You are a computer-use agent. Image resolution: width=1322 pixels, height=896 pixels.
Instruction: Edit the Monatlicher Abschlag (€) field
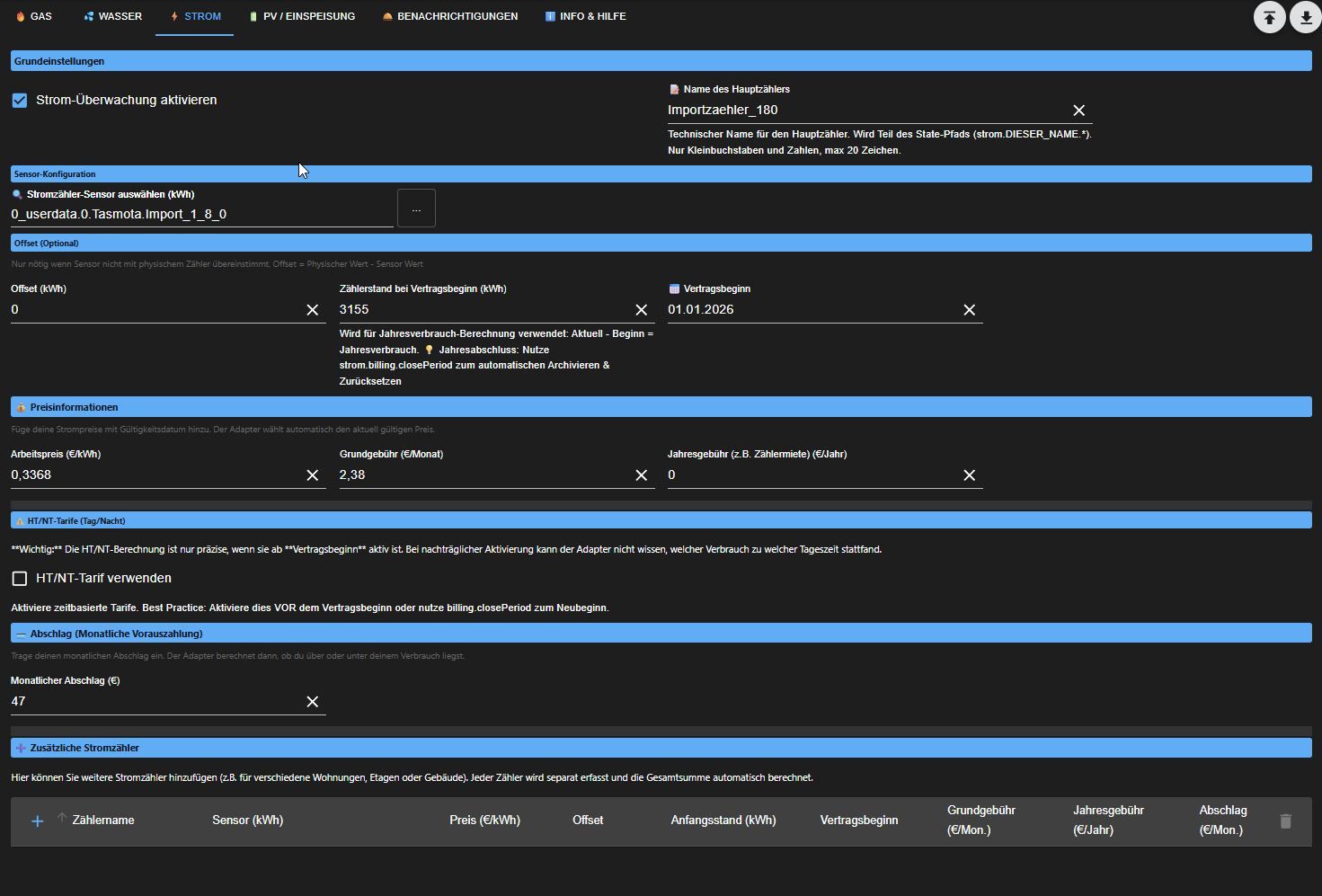[155, 702]
